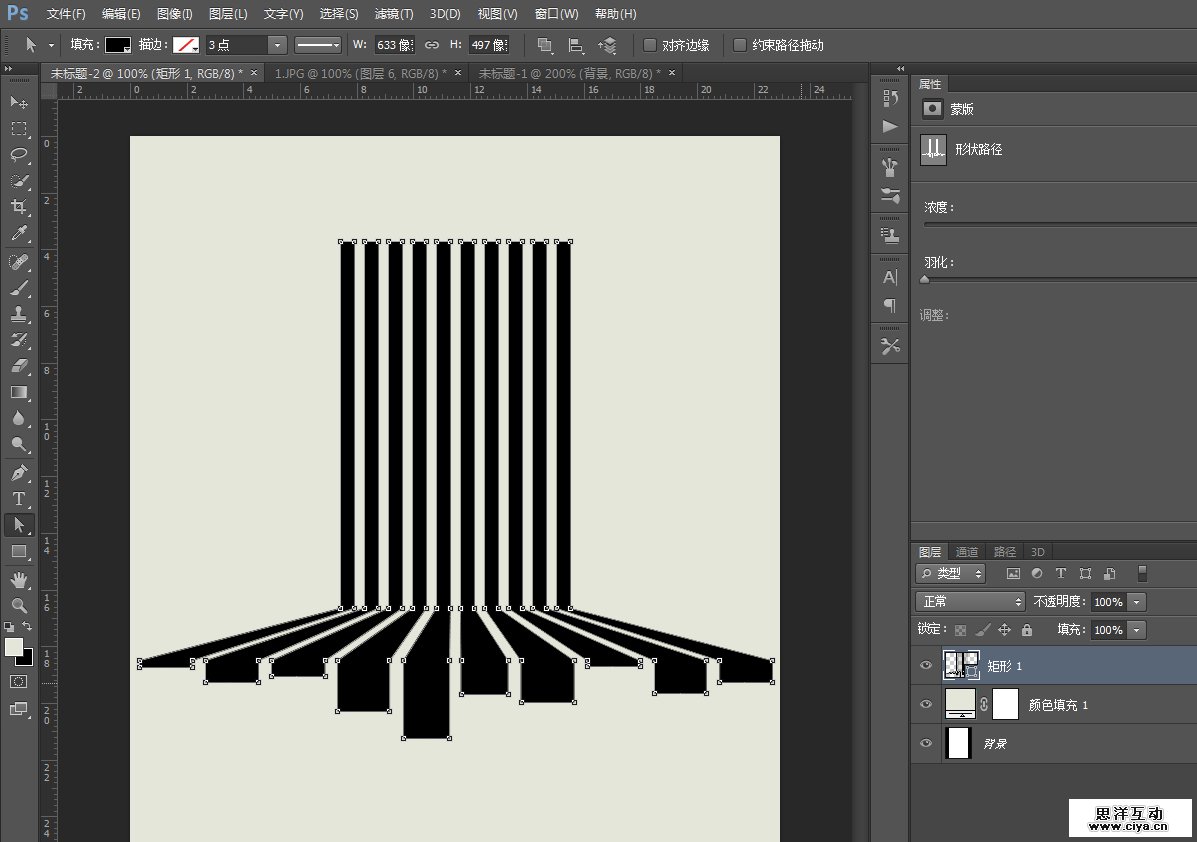Select the Lasso tool
This screenshot has height=842, width=1197.
pos(19,154)
